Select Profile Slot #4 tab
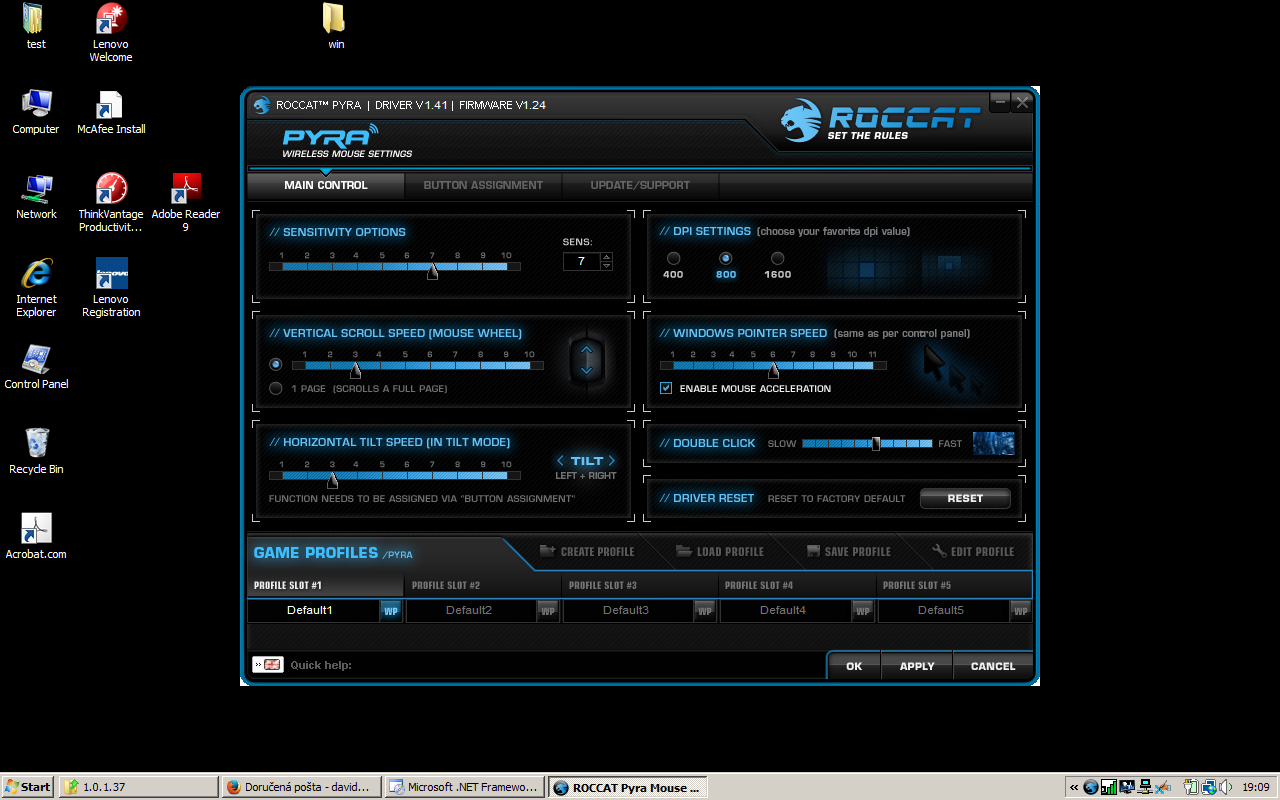The width and height of the screenshot is (1280, 800). coord(797,585)
